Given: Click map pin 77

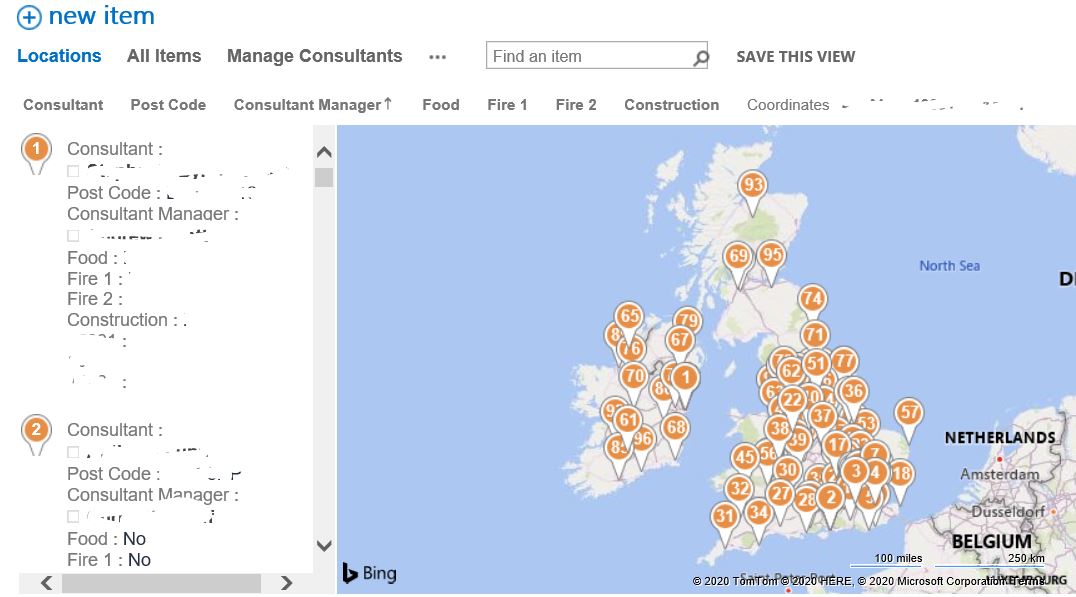Looking at the screenshot, I should pos(845,362).
